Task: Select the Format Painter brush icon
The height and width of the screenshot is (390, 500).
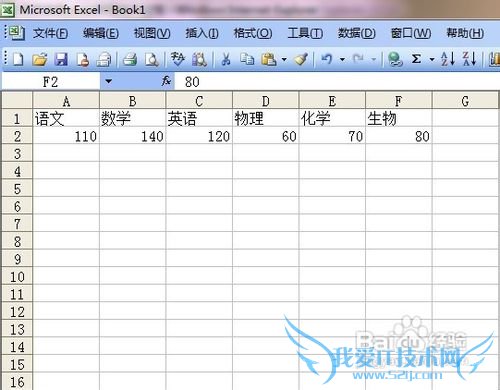Action: point(301,59)
